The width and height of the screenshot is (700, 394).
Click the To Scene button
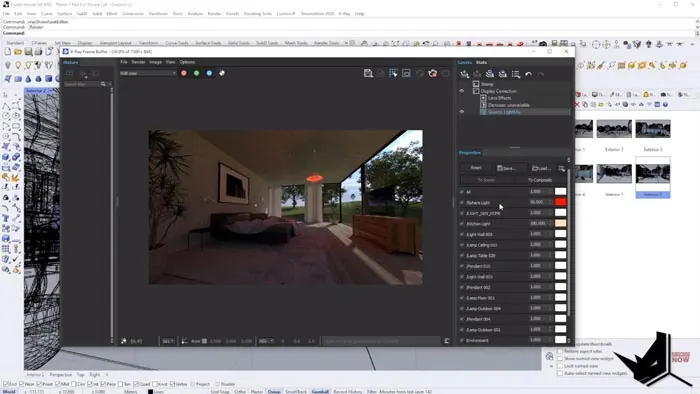pos(486,180)
